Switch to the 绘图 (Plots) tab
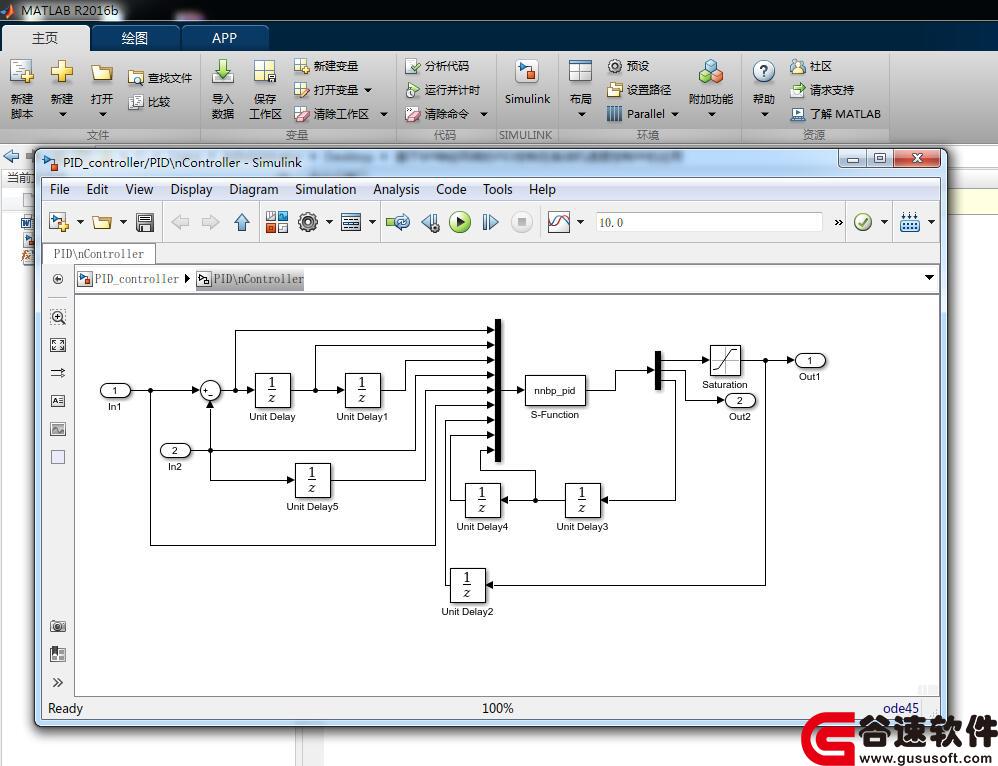 pos(134,38)
